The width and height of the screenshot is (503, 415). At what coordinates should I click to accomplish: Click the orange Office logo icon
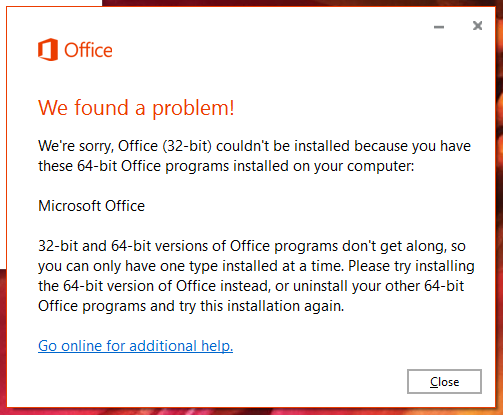(x=48, y=50)
